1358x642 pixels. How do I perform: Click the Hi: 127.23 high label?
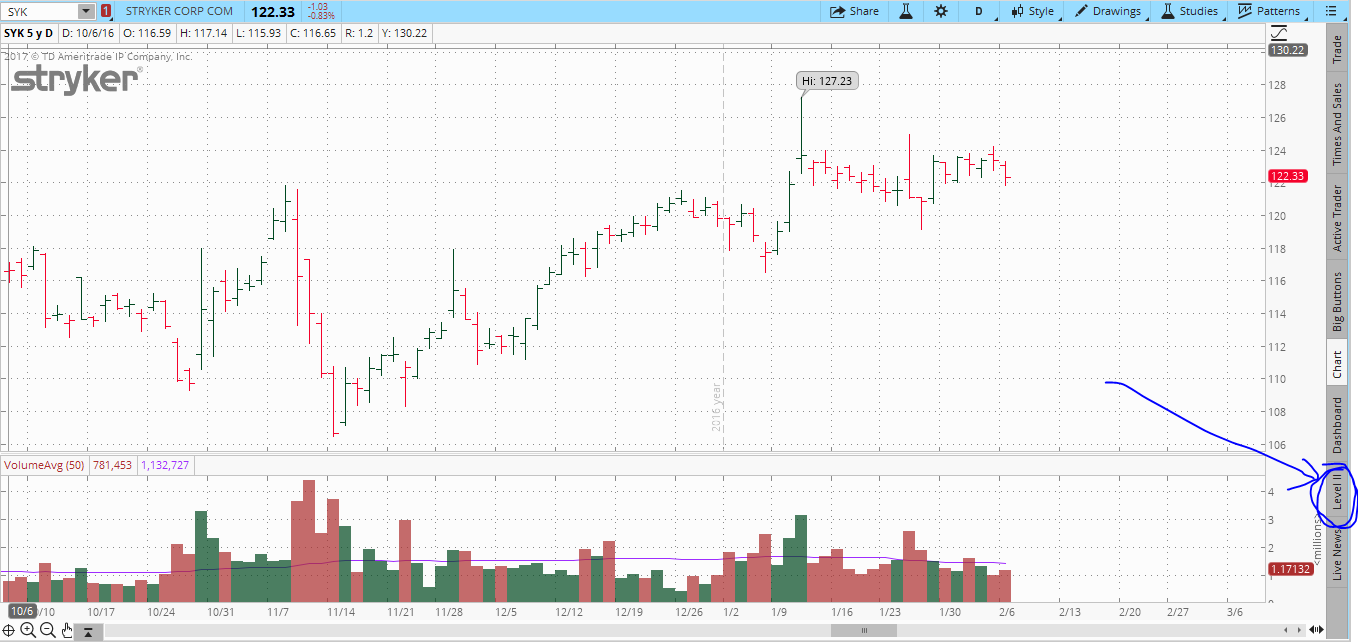[828, 81]
